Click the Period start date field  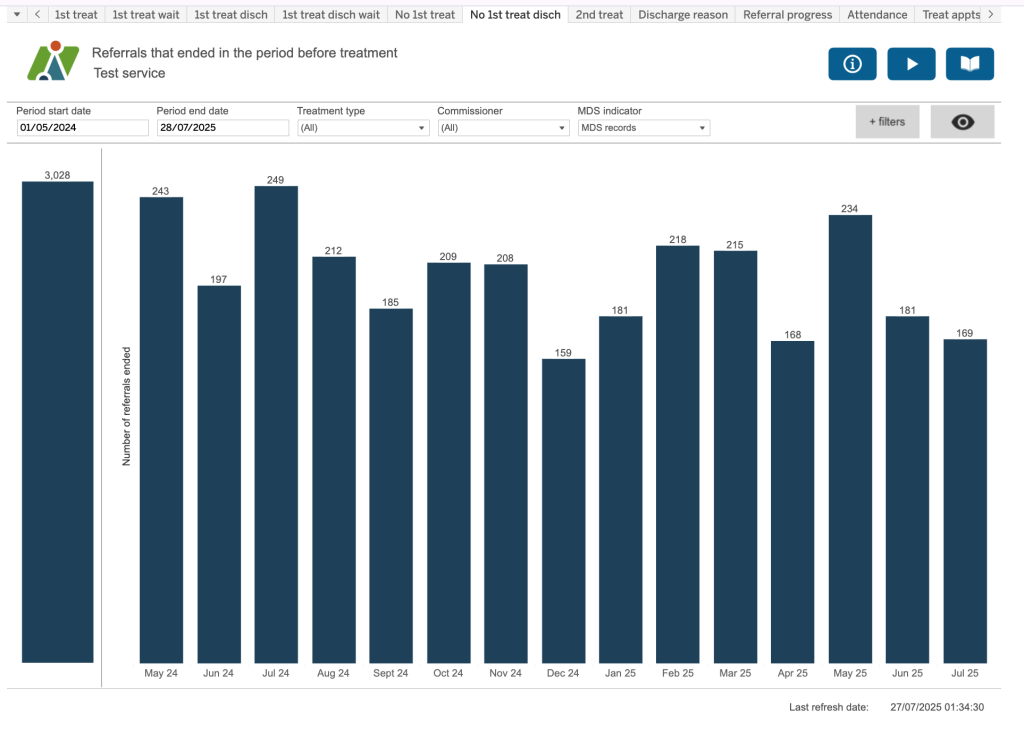pyautogui.click(x=82, y=128)
